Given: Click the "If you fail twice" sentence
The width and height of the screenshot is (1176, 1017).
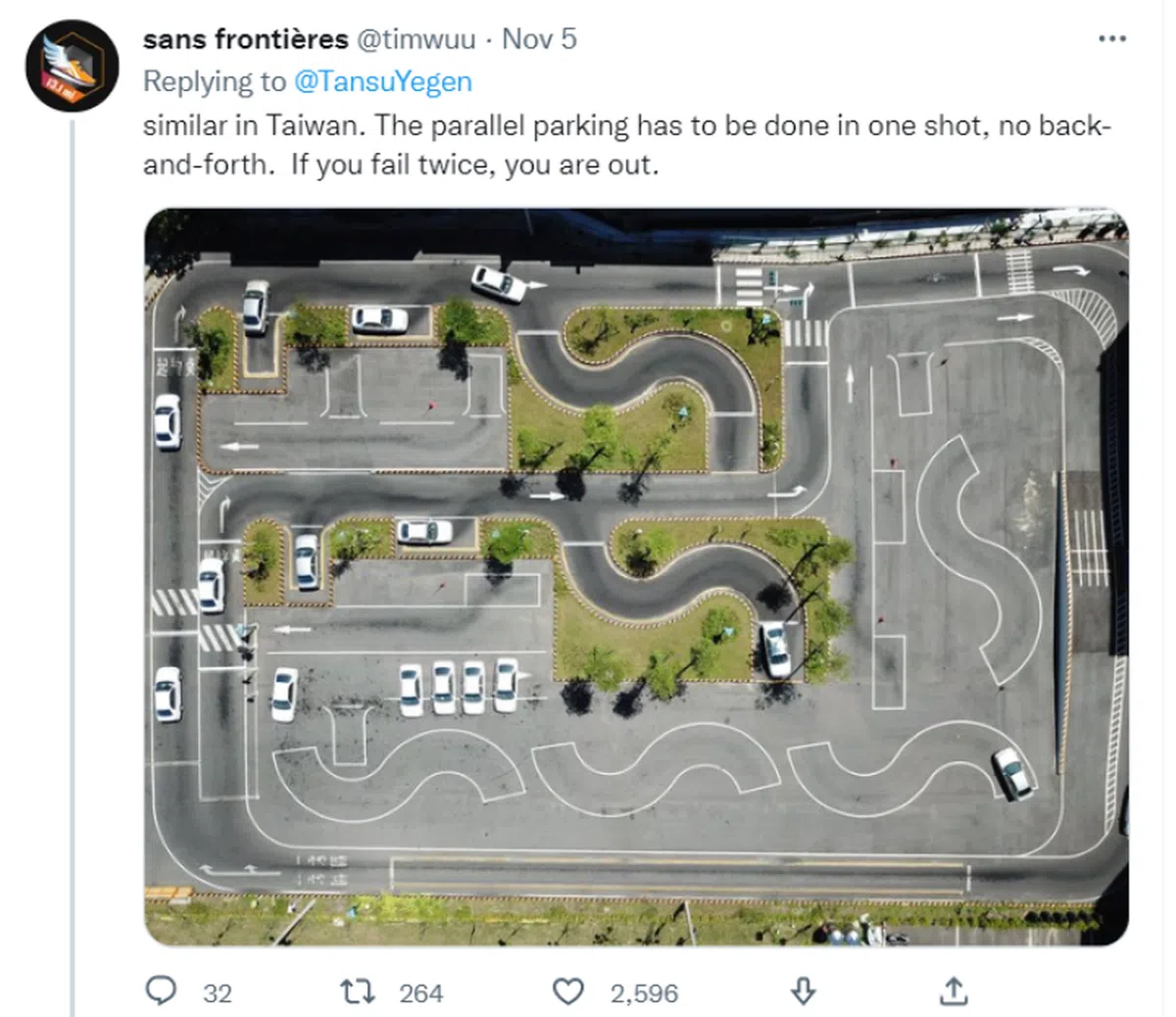Looking at the screenshot, I should pyautogui.click(x=474, y=165).
